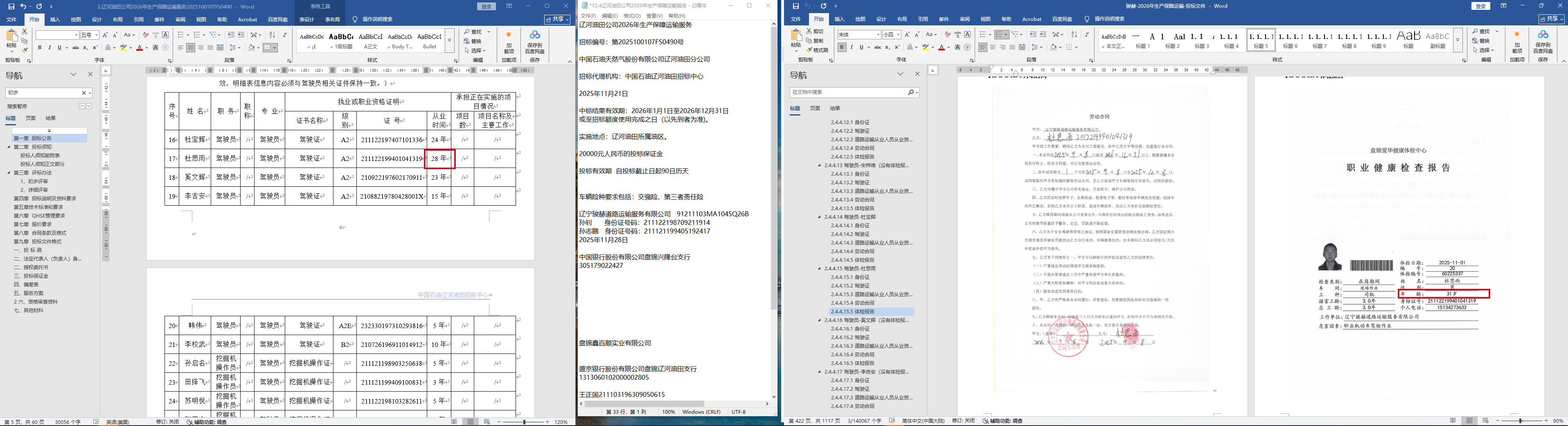Viewport: 1568px width, 426px height.
Task: Open 插入 tab in the left Word window
Action: click(55, 20)
